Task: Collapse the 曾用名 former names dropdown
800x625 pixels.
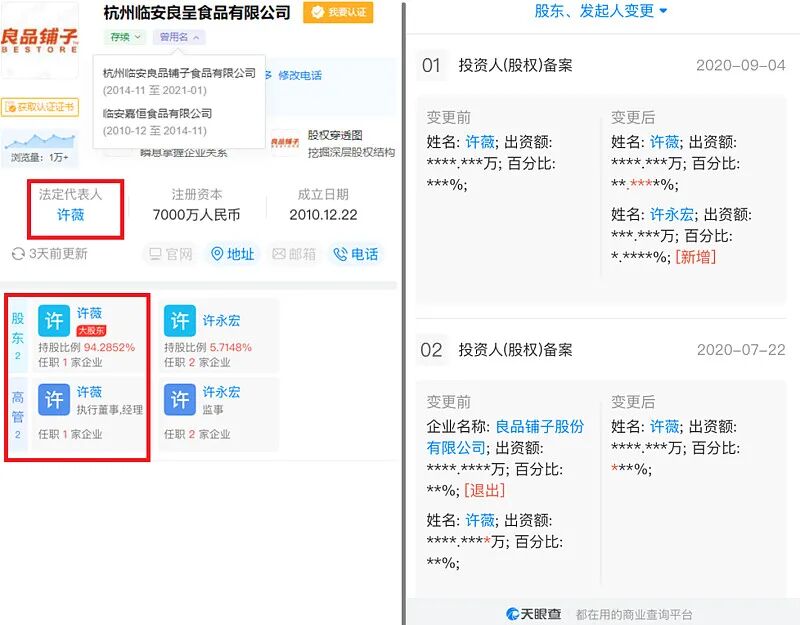Action: [x=179, y=37]
